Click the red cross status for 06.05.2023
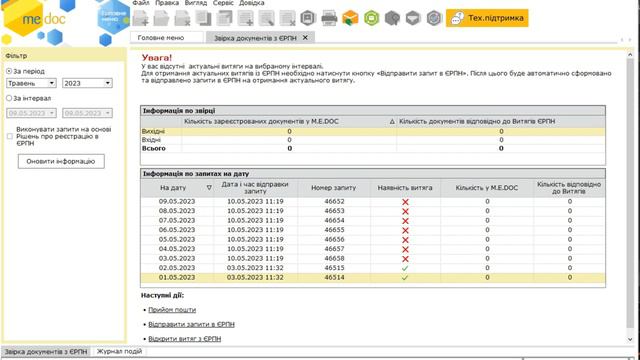Viewport: 640px width, 360px height. pos(405,230)
